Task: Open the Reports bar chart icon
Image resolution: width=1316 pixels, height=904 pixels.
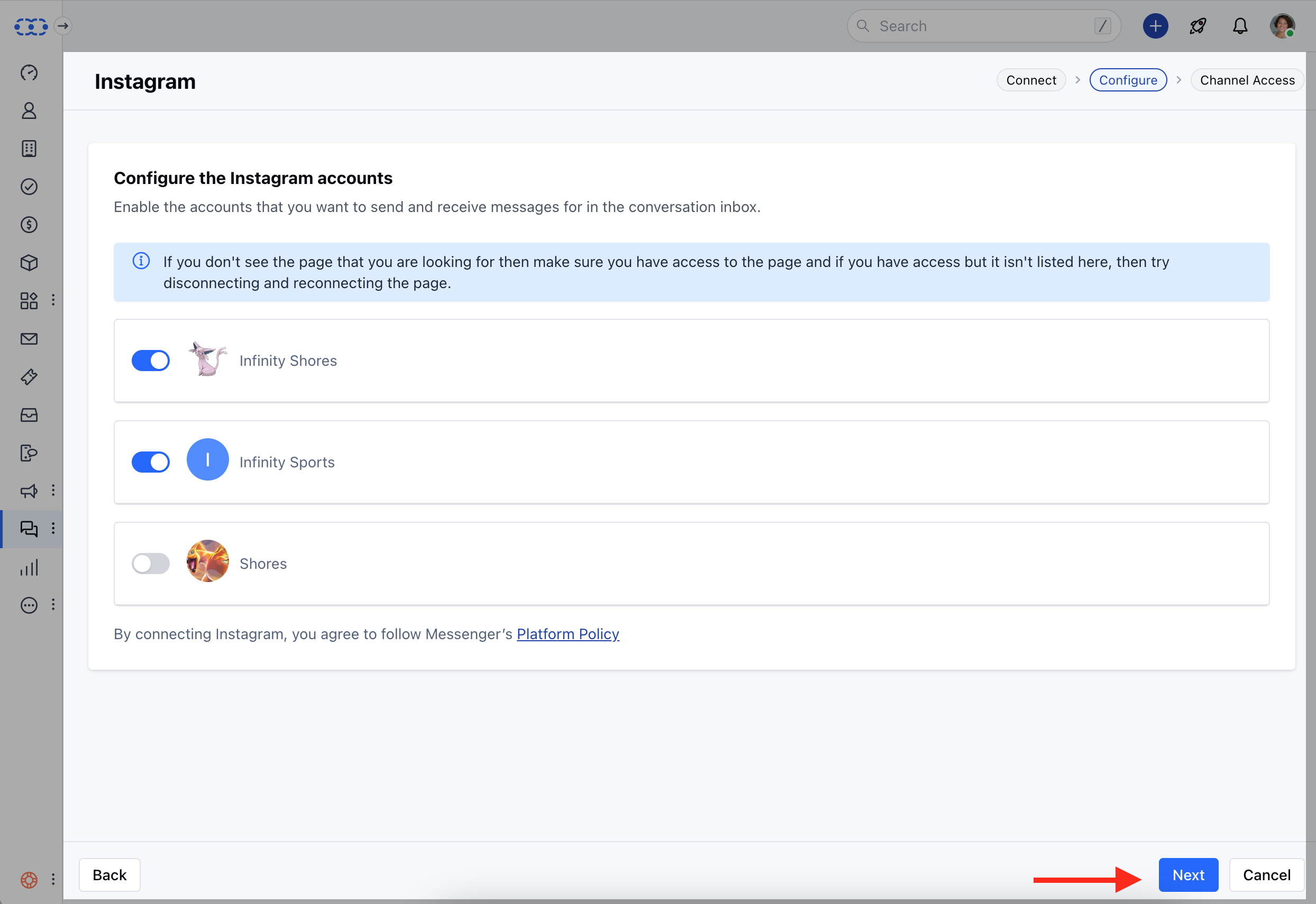Action: click(x=29, y=567)
